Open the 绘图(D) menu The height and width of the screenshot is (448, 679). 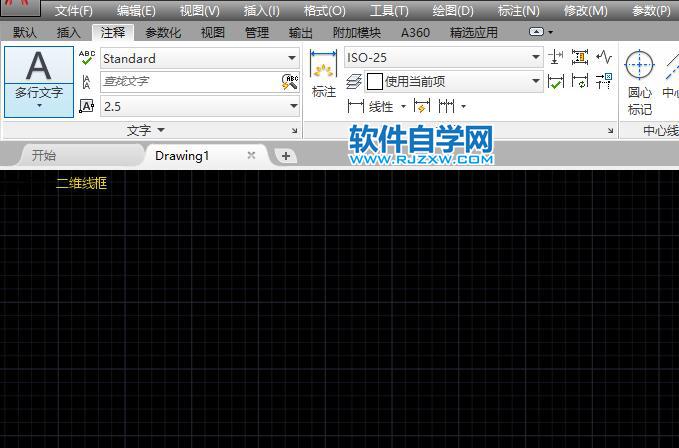pos(453,11)
